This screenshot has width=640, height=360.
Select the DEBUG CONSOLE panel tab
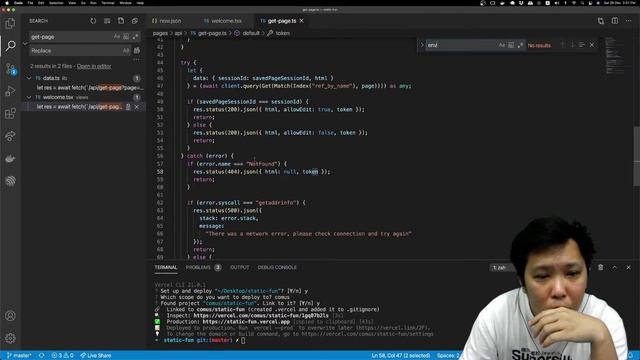point(277,267)
